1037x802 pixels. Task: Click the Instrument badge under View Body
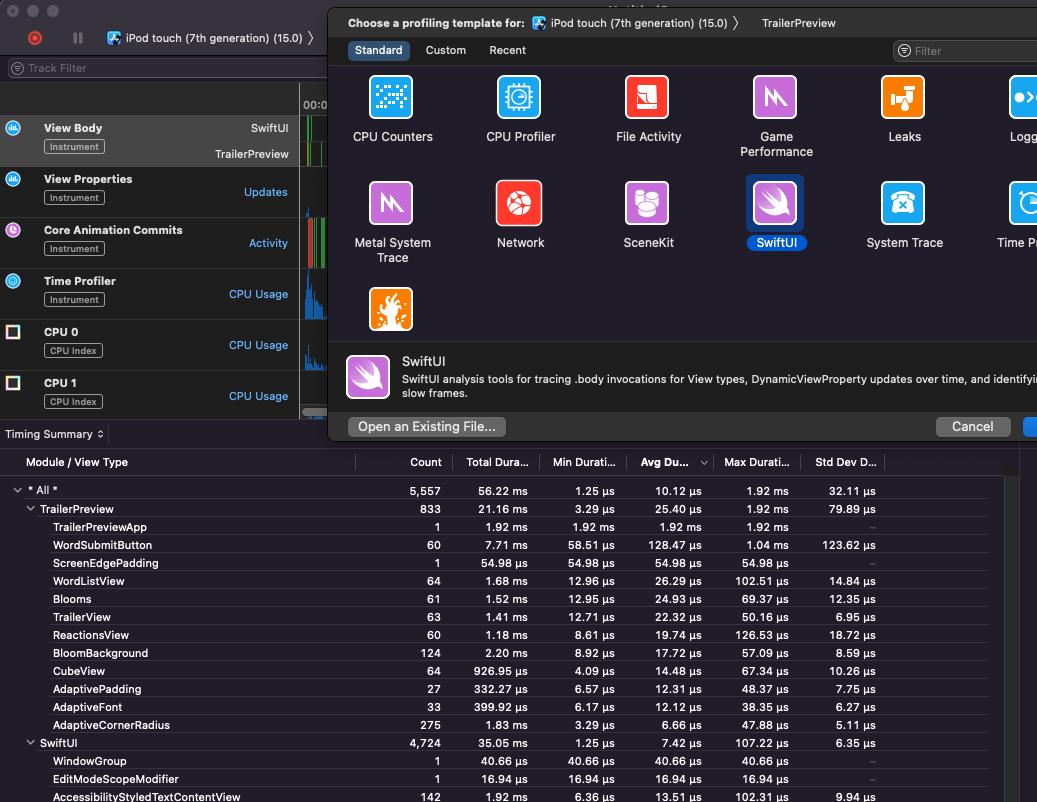[74, 147]
